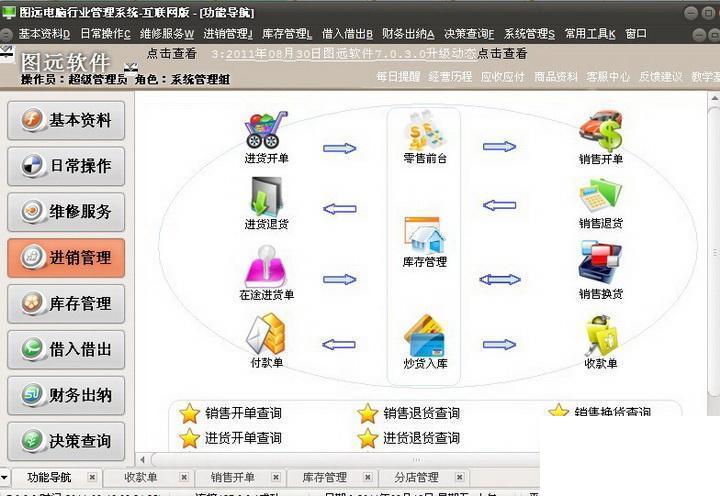This screenshot has height=496, width=720.
Task: Open the 销售开单 car icon
Action: 601,131
